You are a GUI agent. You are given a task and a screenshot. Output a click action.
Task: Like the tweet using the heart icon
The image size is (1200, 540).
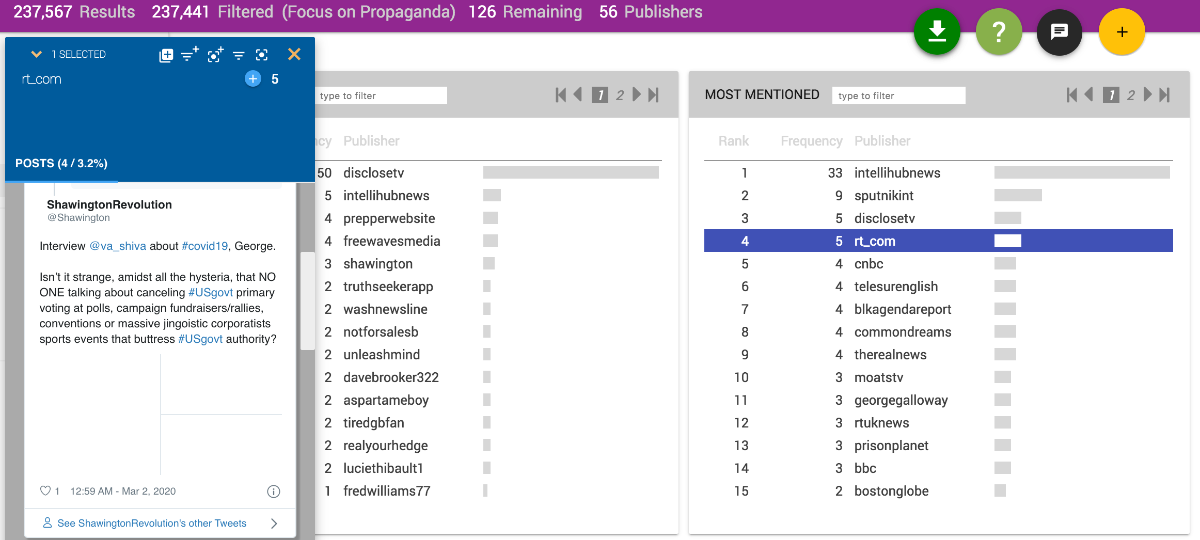tap(45, 491)
